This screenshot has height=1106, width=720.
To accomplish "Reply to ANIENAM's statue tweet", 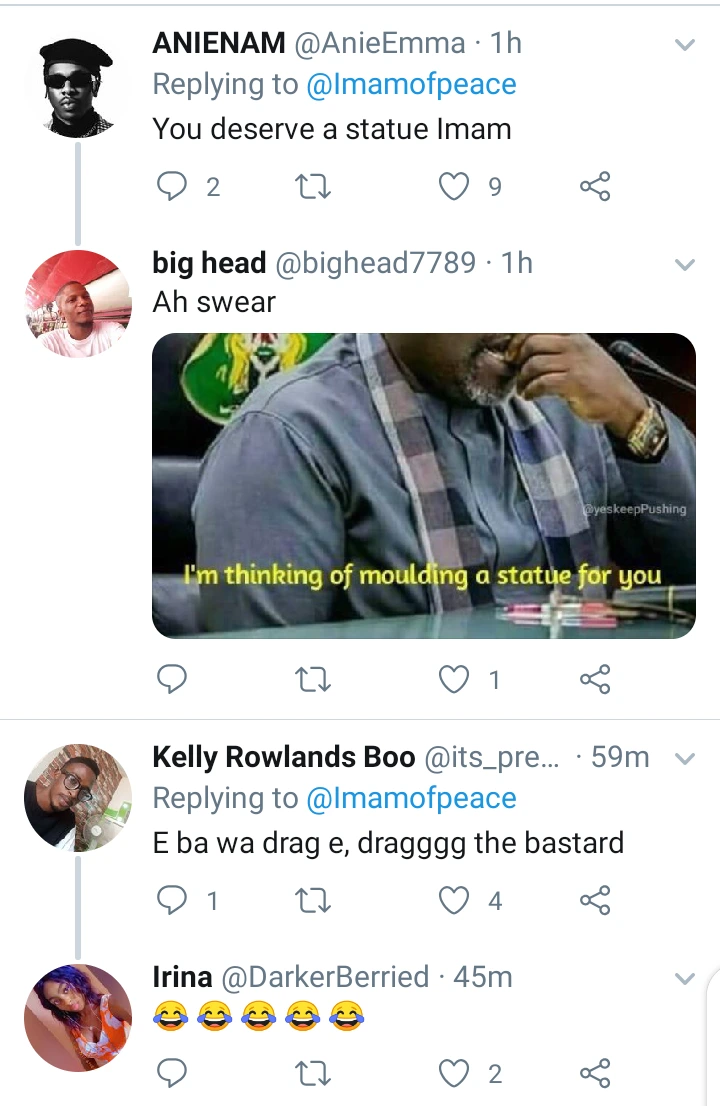I will pos(171,186).
